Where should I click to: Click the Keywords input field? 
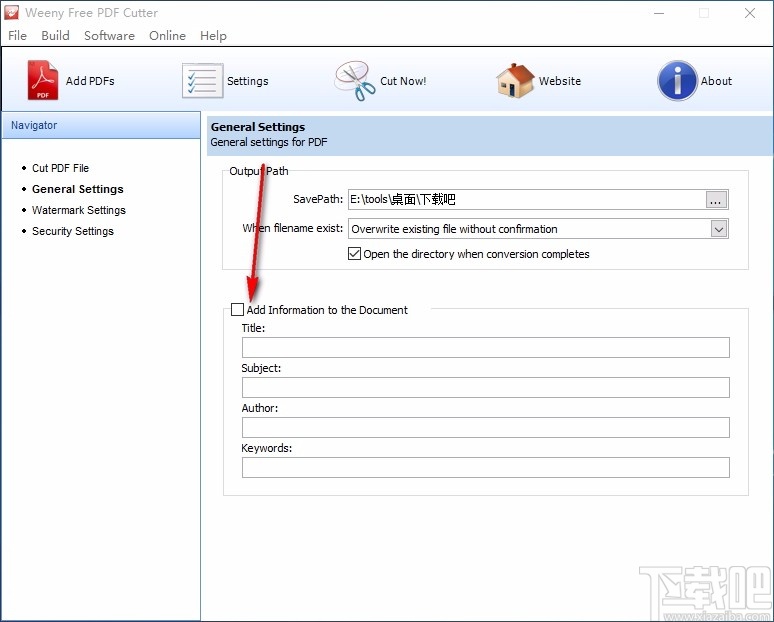[486, 467]
